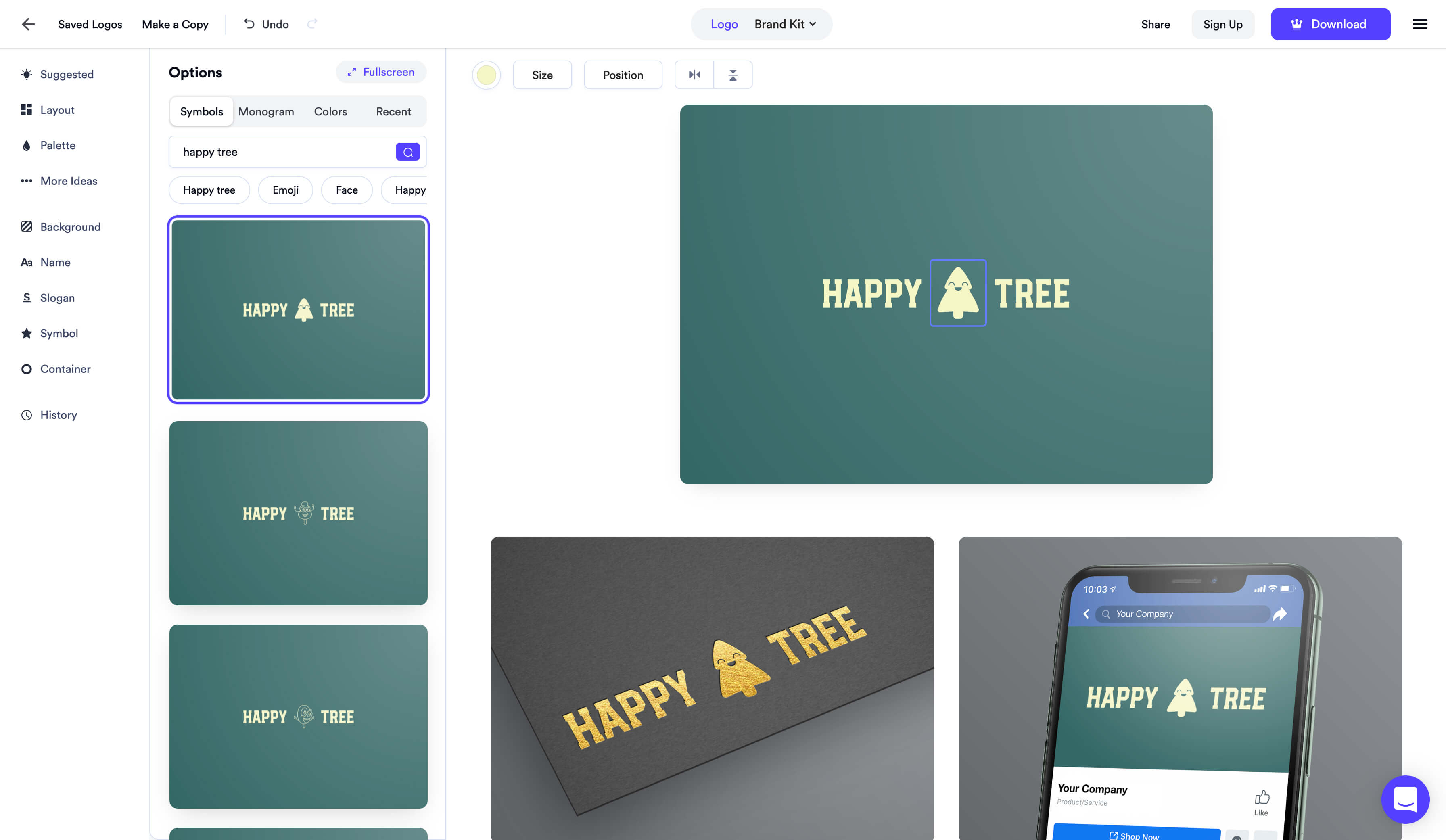Click the Symbol panel icon in sidebar

click(25, 333)
